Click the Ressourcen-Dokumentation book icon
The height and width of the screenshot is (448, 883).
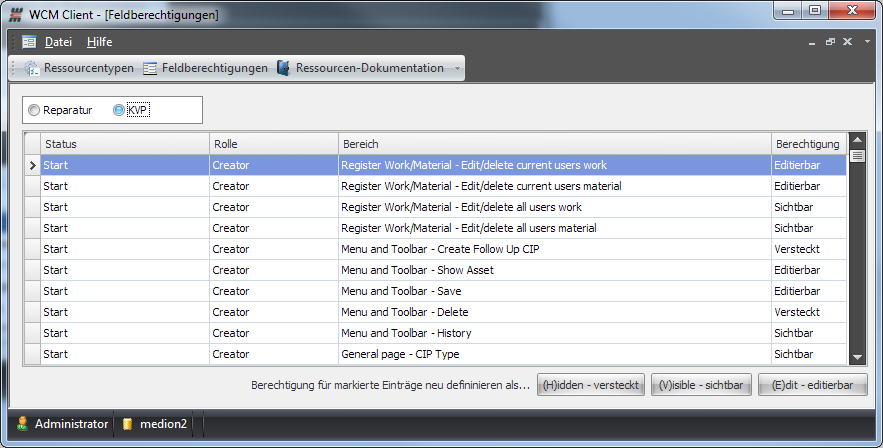(x=283, y=69)
